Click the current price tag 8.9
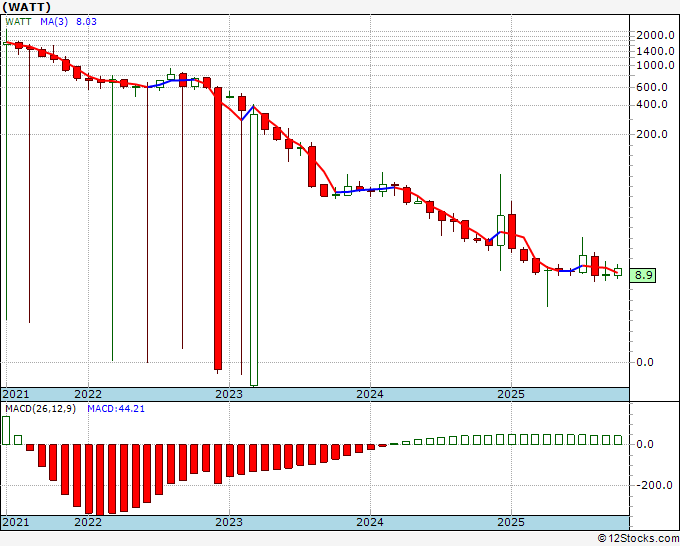Image resolution: width=680 pixels, height=546 pixels. point(643,275)
